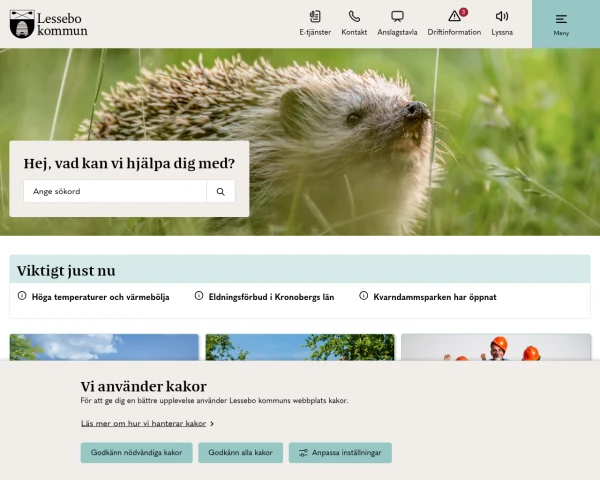Open the Meny hamburger menu
This screenshot has height=480, width=600.
click(x=561, y=24)
